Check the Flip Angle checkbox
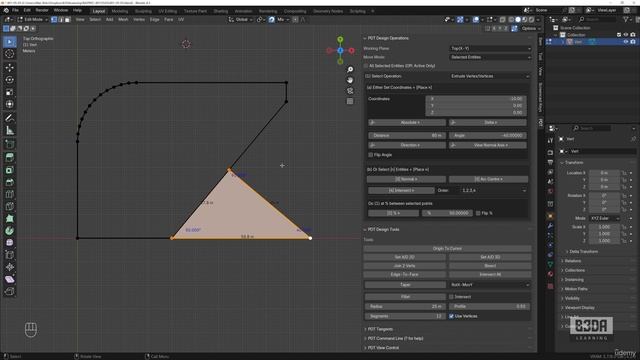The height and width of the screenshot is (360, 640). tap(371, 155)
